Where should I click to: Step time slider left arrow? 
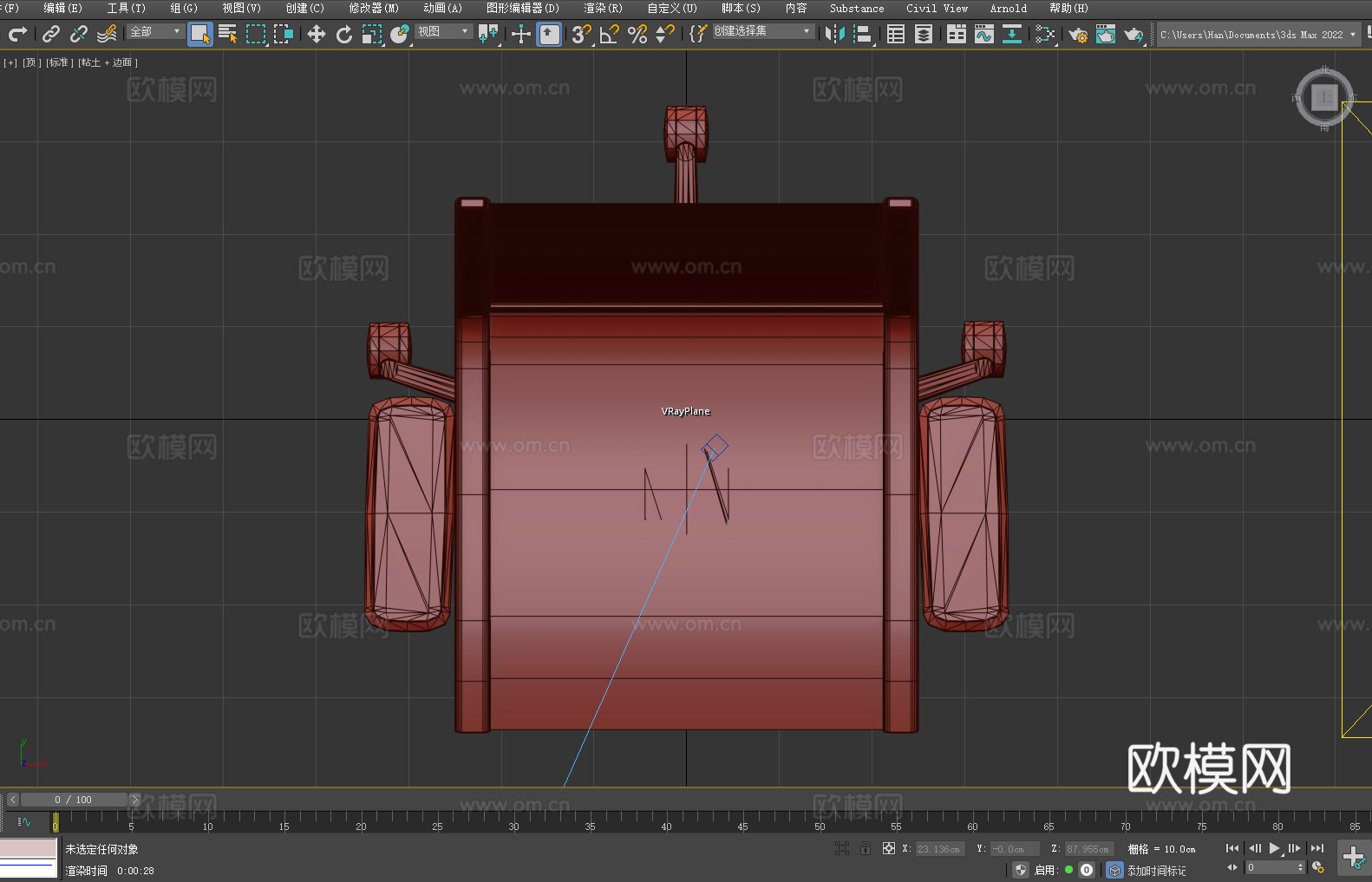click(x=12, y=800)
